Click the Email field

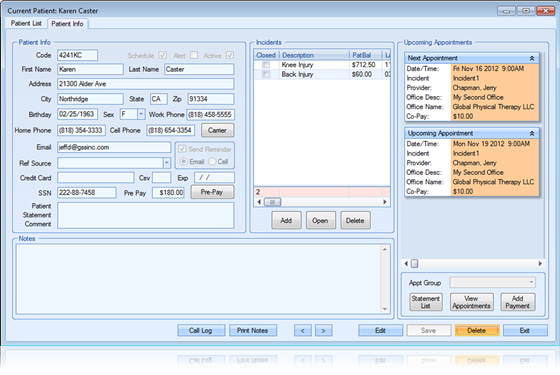114,147
